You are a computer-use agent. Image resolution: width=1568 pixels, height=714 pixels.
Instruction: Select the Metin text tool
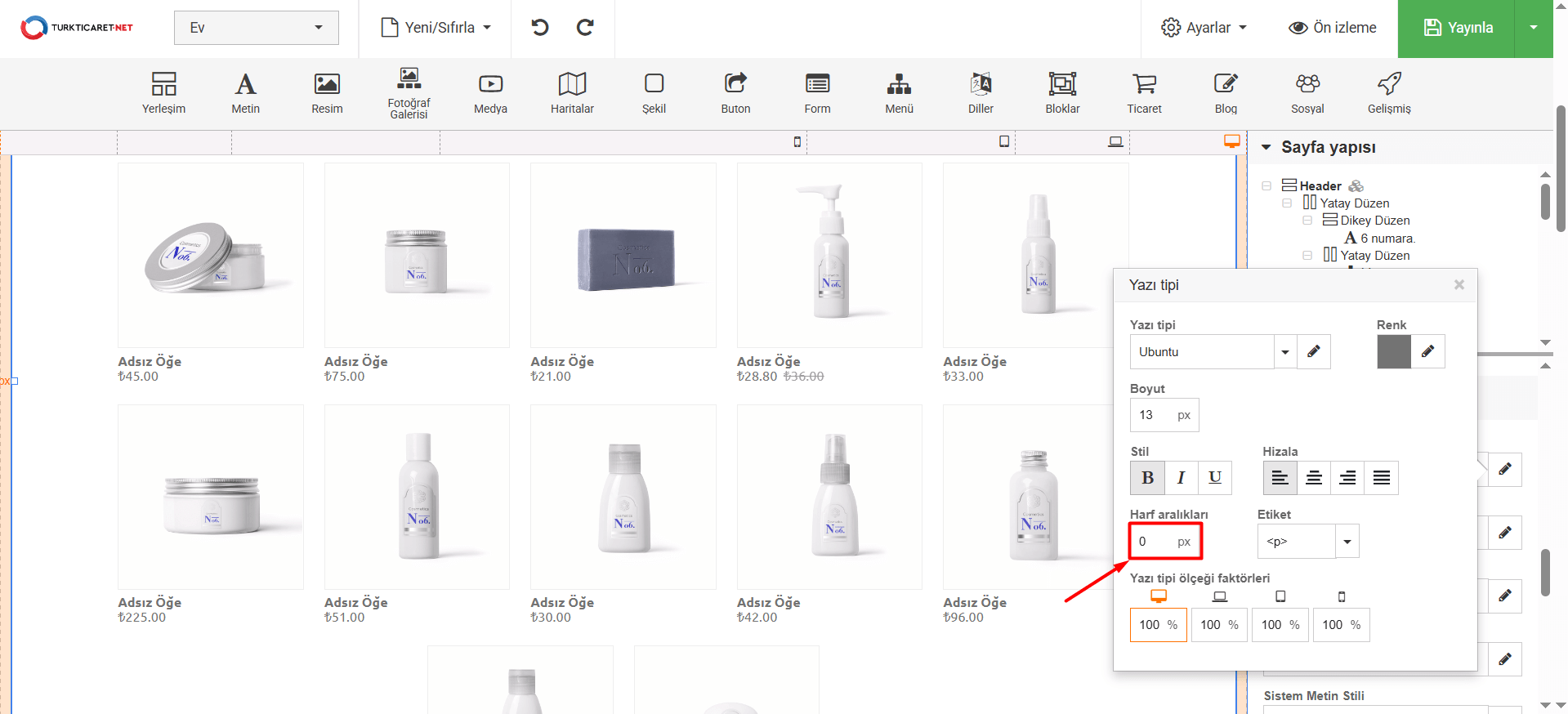click(x=245, y=92)
